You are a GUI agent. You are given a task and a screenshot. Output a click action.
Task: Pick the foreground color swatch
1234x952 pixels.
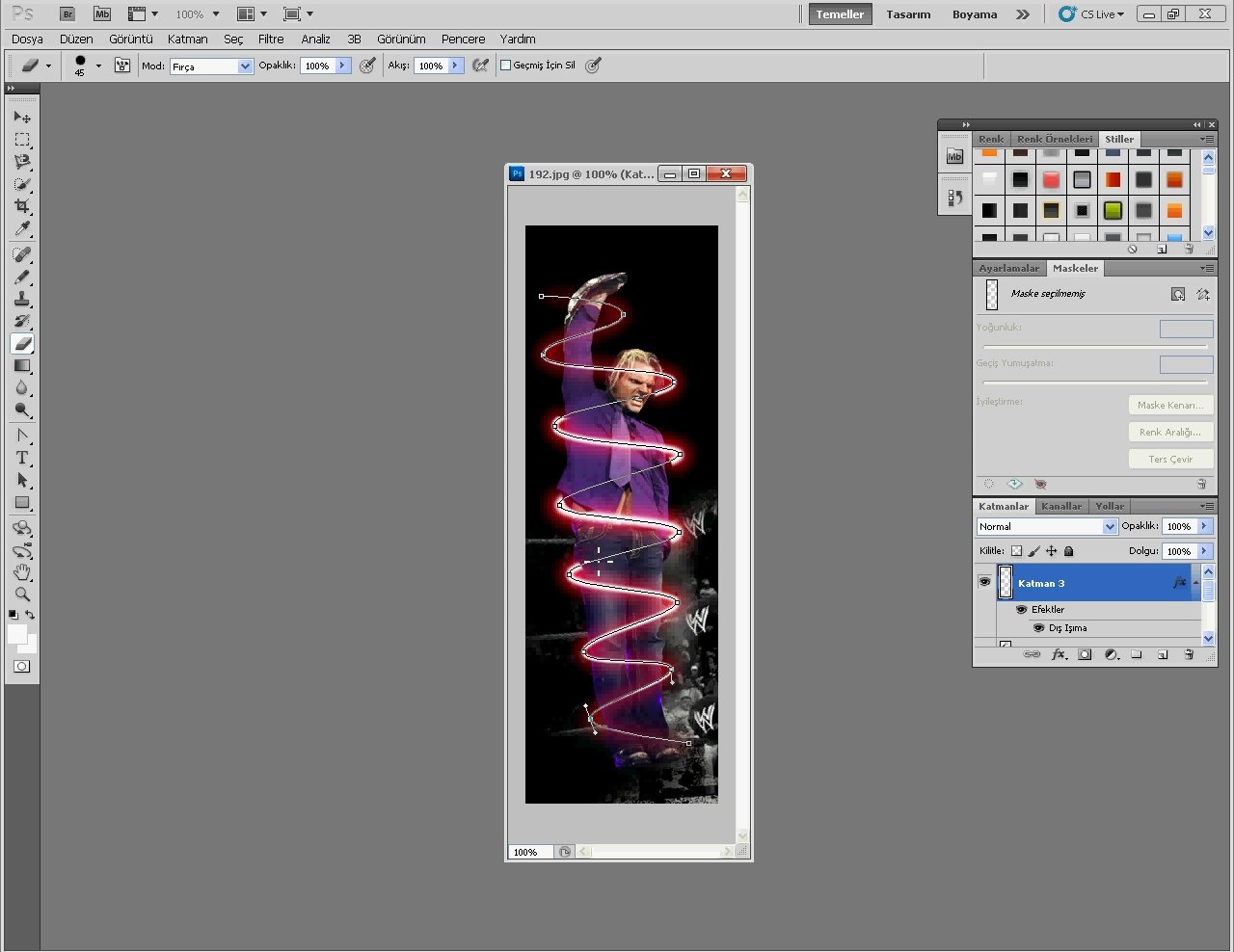pyautogui.click(x=16, y=633)
